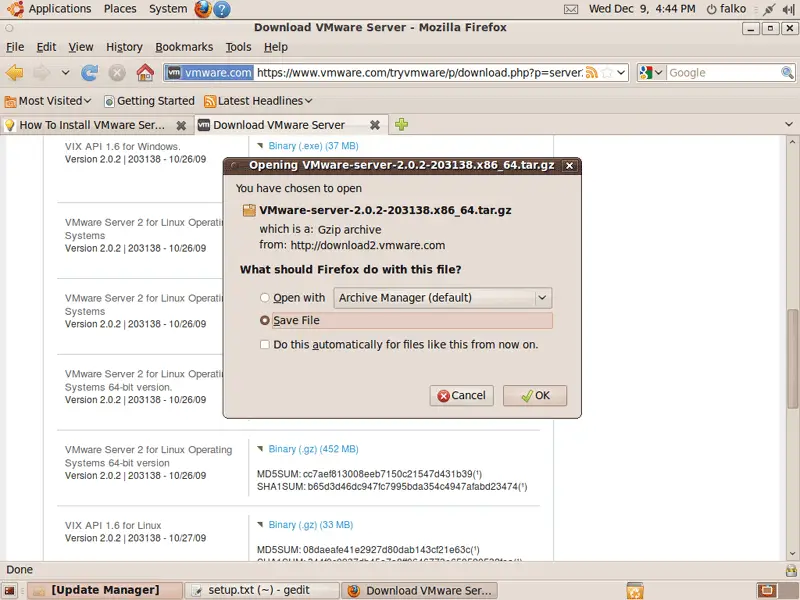Open the address bar URL history dropdown

pos(621,72)
